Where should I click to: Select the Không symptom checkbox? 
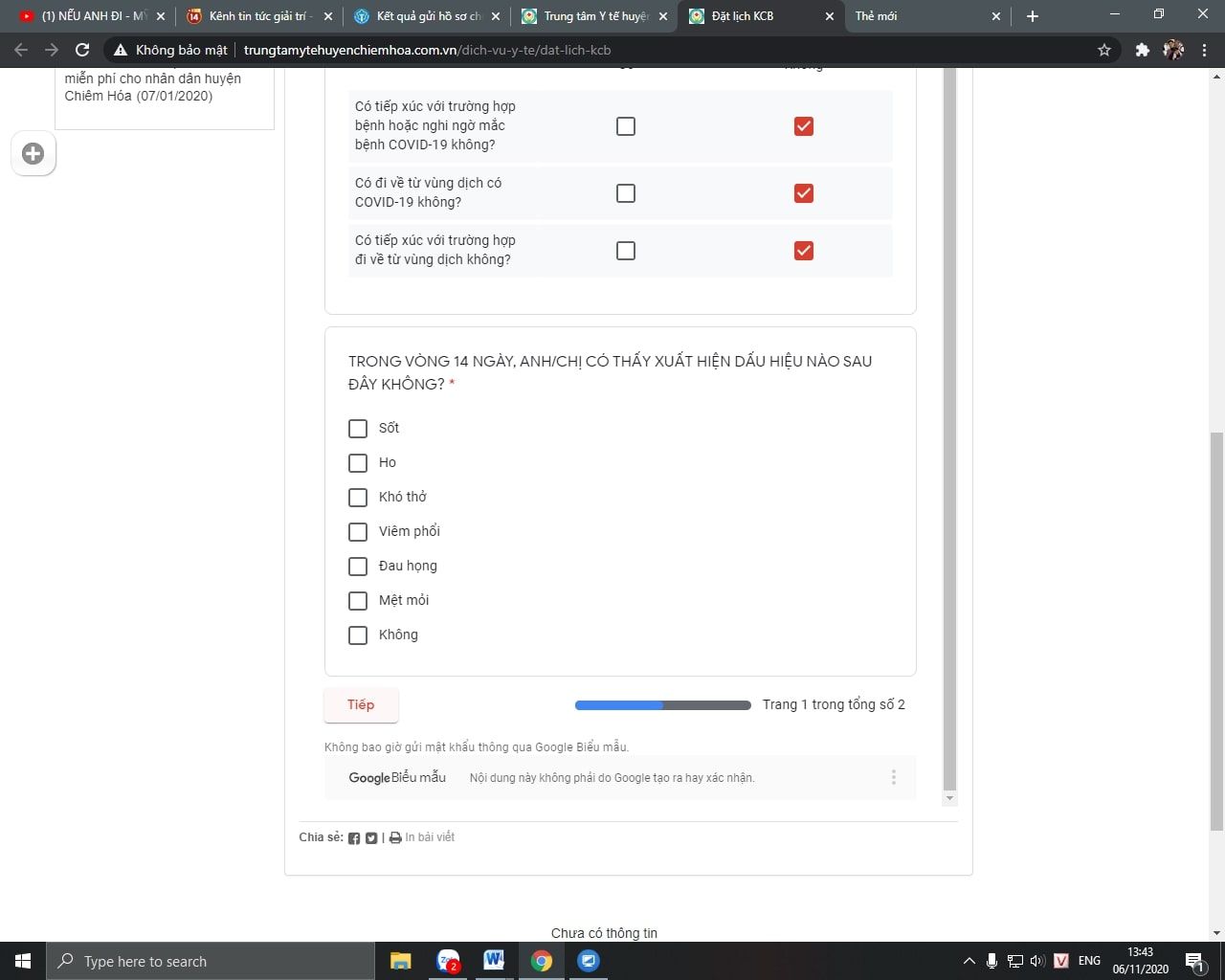(x=358, y=635)
